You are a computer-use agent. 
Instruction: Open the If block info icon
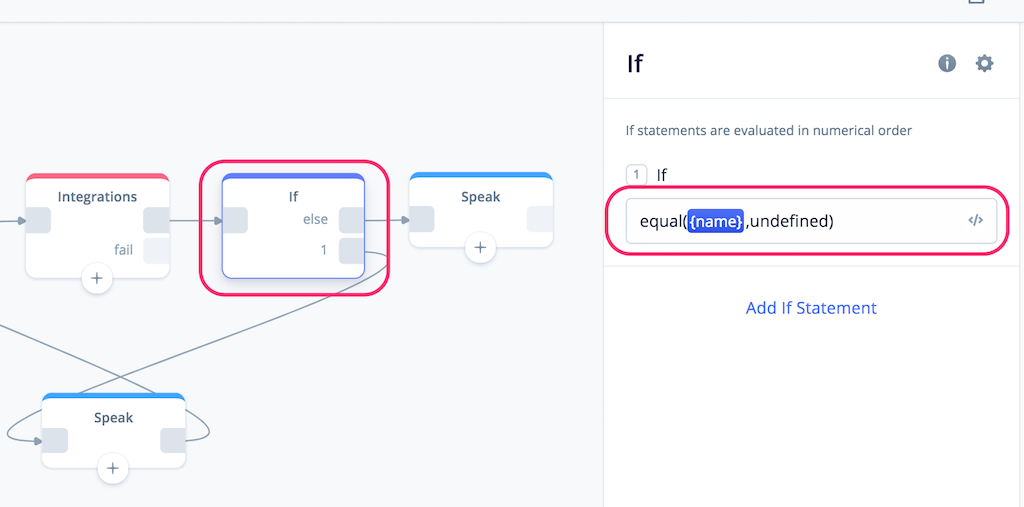[947, 63]
